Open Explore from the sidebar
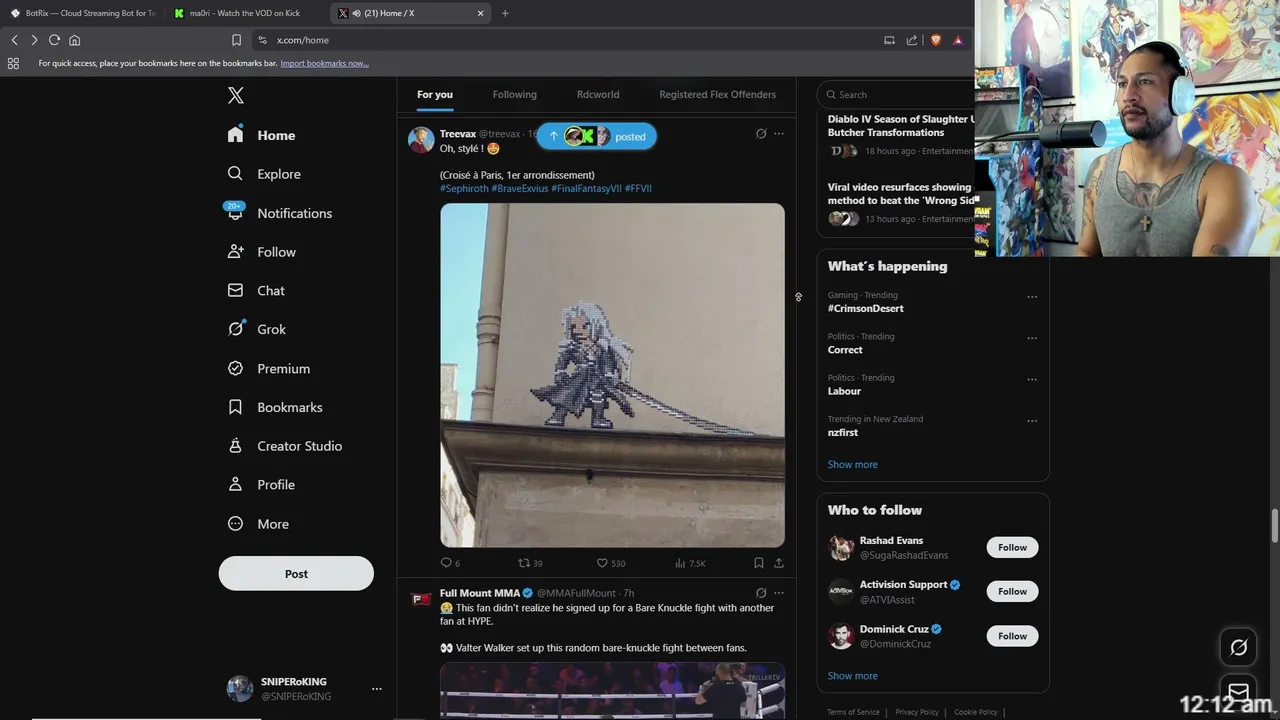1280x720 pixels. tap(264, 174)
